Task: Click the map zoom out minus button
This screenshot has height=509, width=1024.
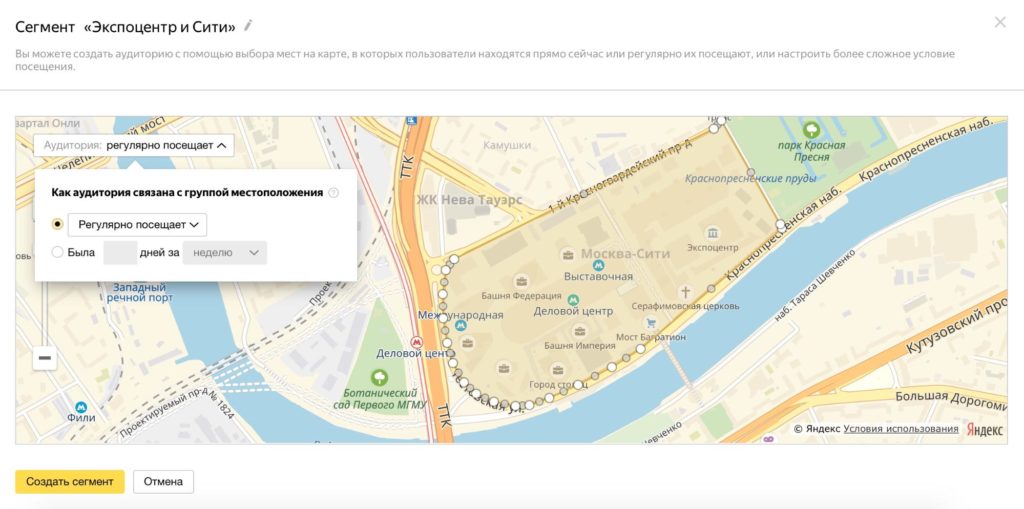Action: (x=45, y=358)
